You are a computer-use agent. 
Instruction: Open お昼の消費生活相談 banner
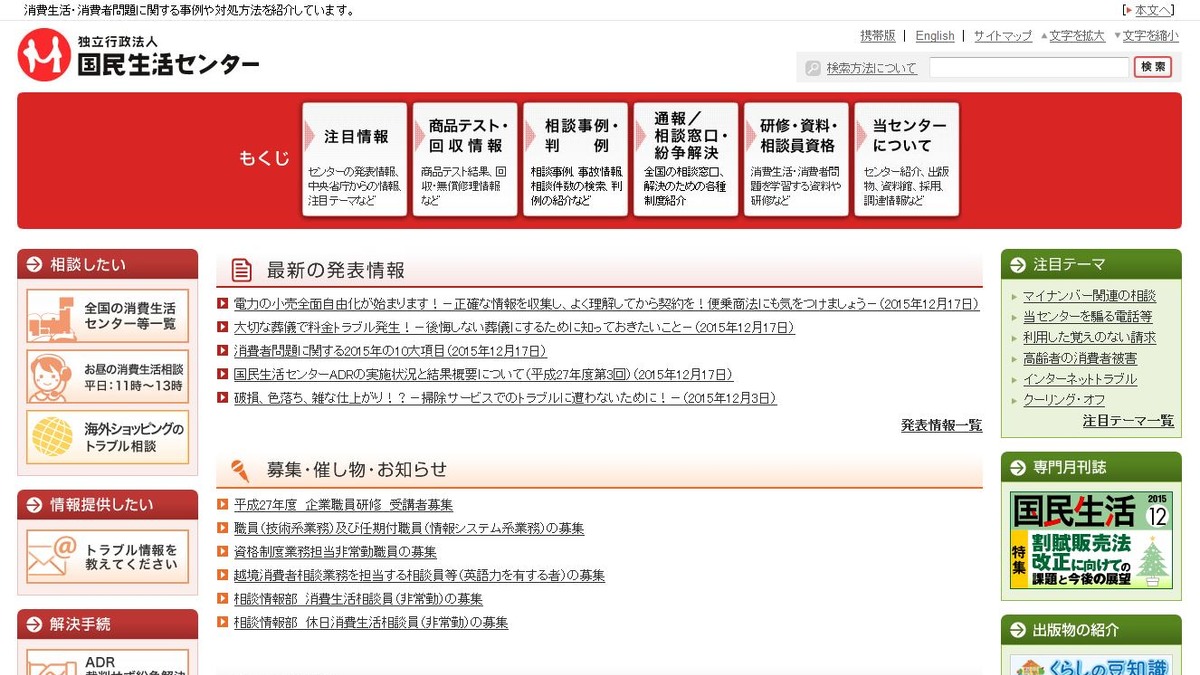[108, 377]
